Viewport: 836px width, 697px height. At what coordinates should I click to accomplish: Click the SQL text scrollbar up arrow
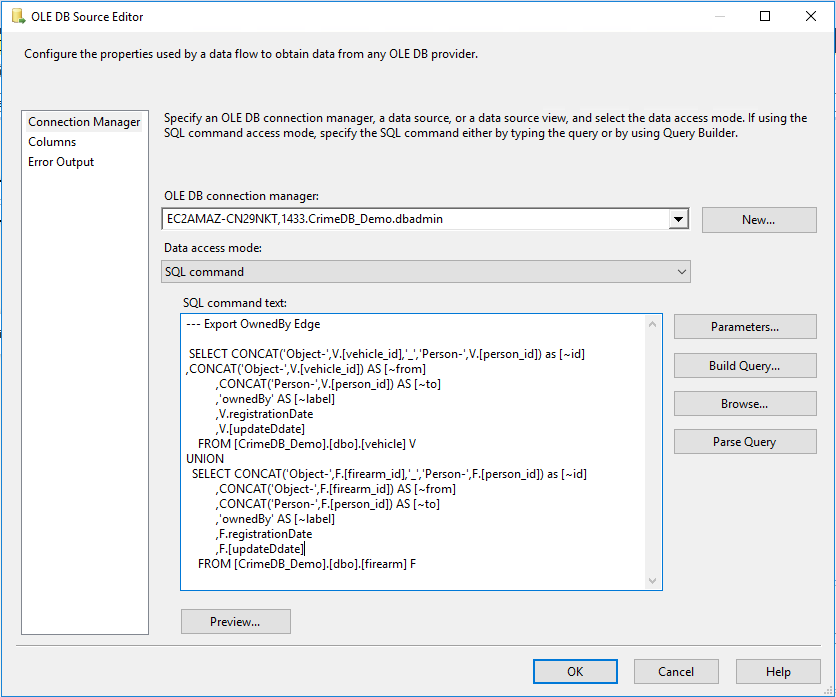point(653,324)
